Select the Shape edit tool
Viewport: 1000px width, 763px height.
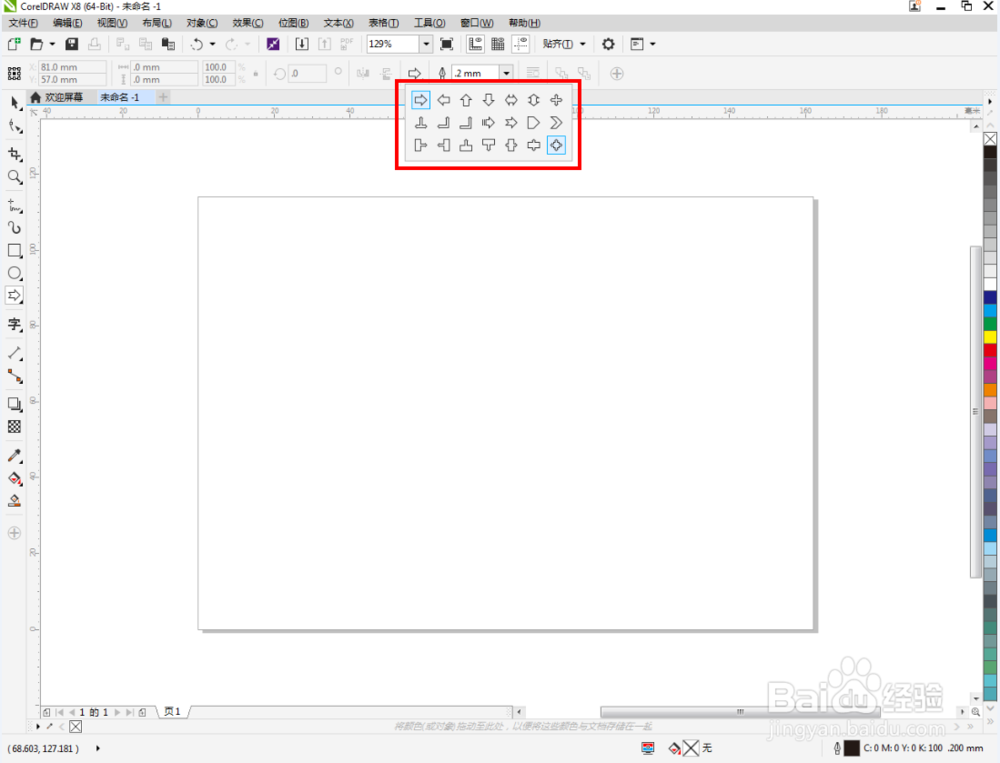[14, 126]
